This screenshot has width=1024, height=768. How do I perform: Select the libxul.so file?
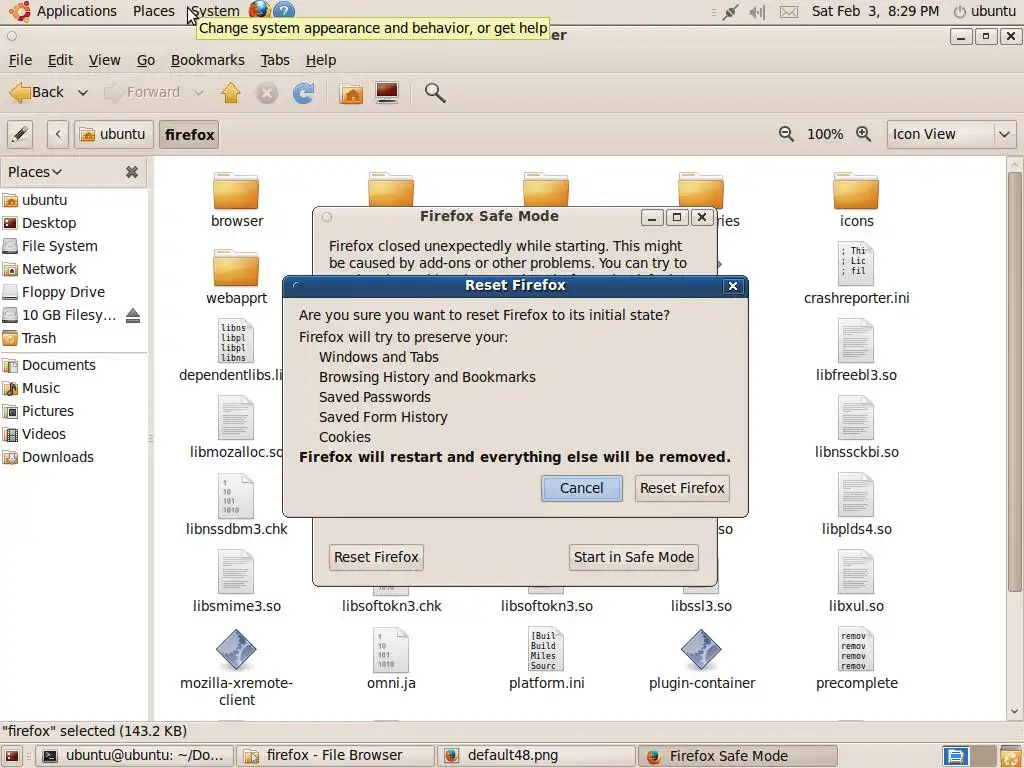[856, 572]
